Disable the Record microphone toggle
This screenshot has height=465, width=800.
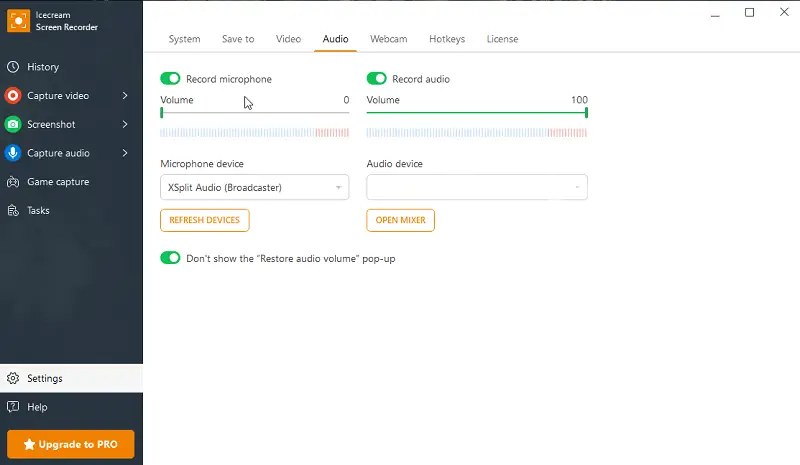171,79
